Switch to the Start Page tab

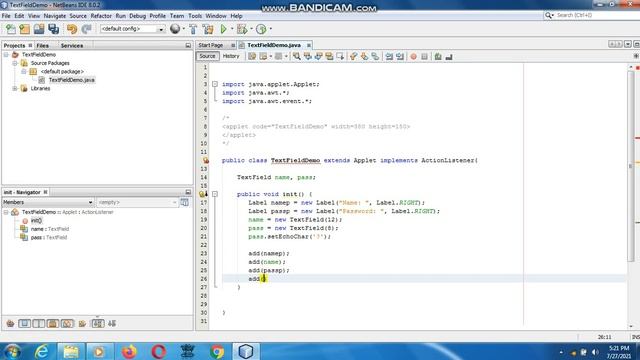(x=211, y=45)
